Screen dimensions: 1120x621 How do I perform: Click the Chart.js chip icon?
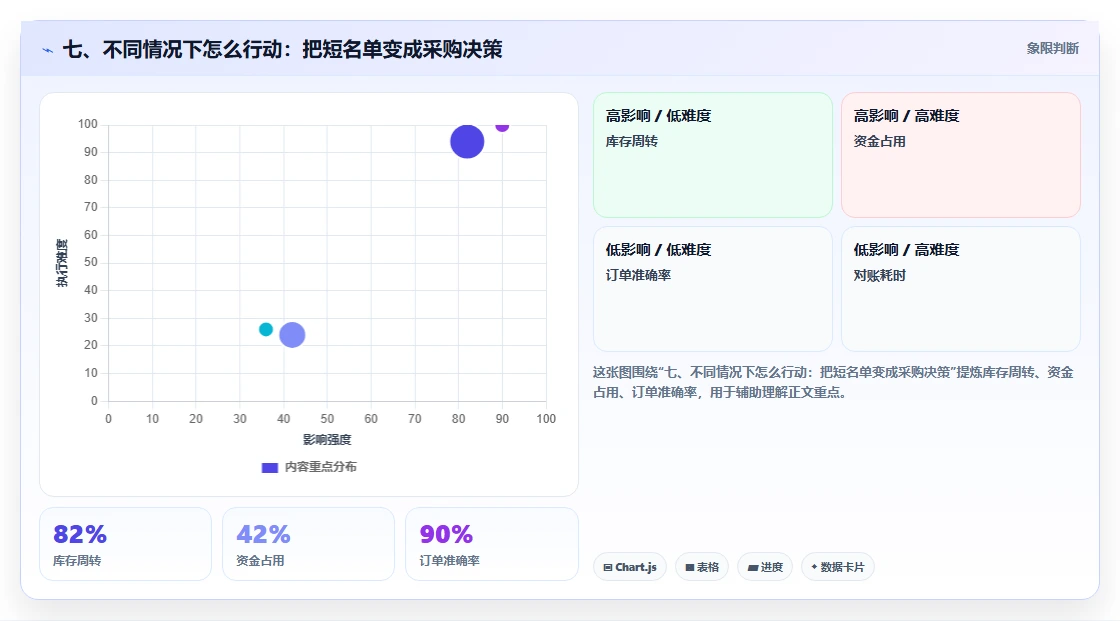pos(608,567)
